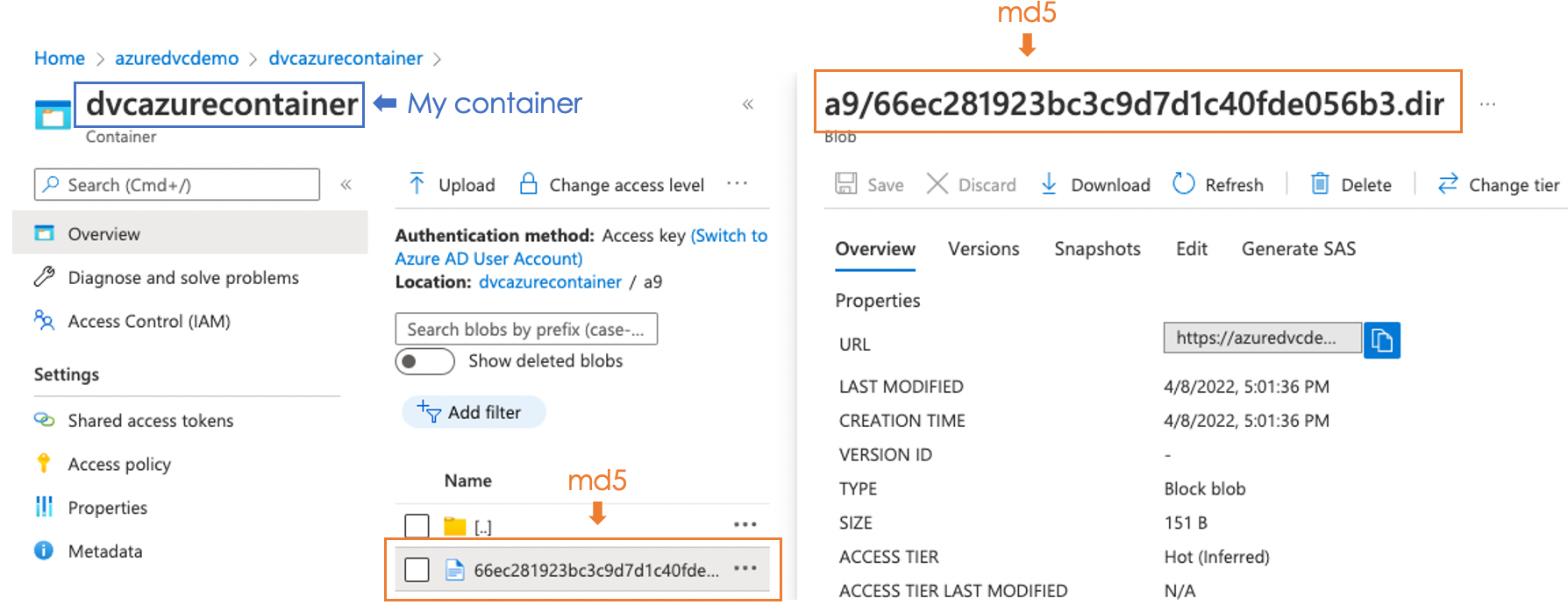Viewport: 1568px width, 612px height.
Task: Click the Change access level lock icon
Action: click(x=528, y=183)
